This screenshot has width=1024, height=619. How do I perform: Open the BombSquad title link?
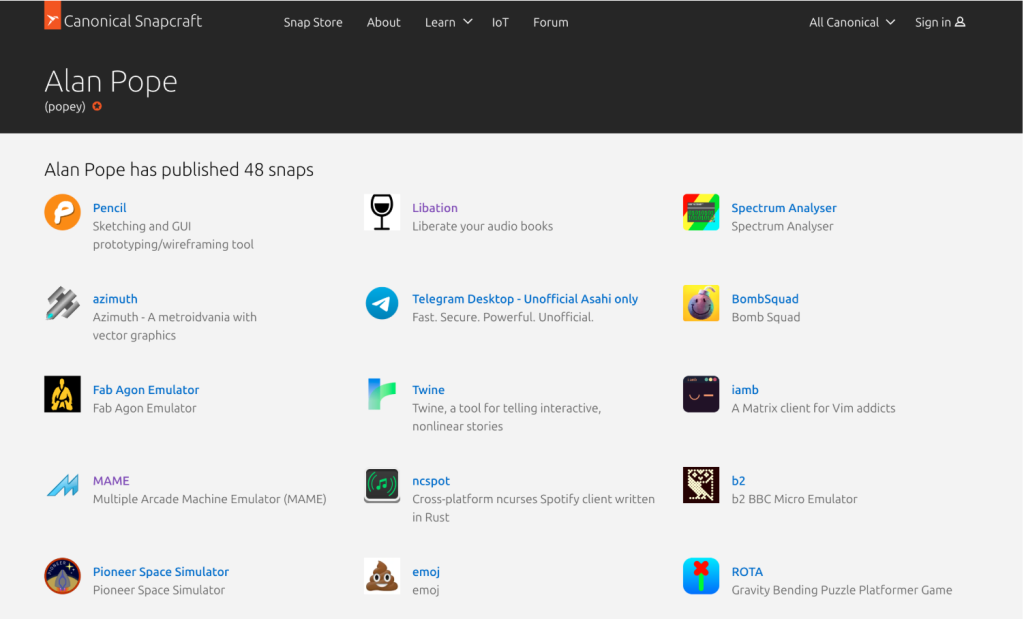click(765, 298)
